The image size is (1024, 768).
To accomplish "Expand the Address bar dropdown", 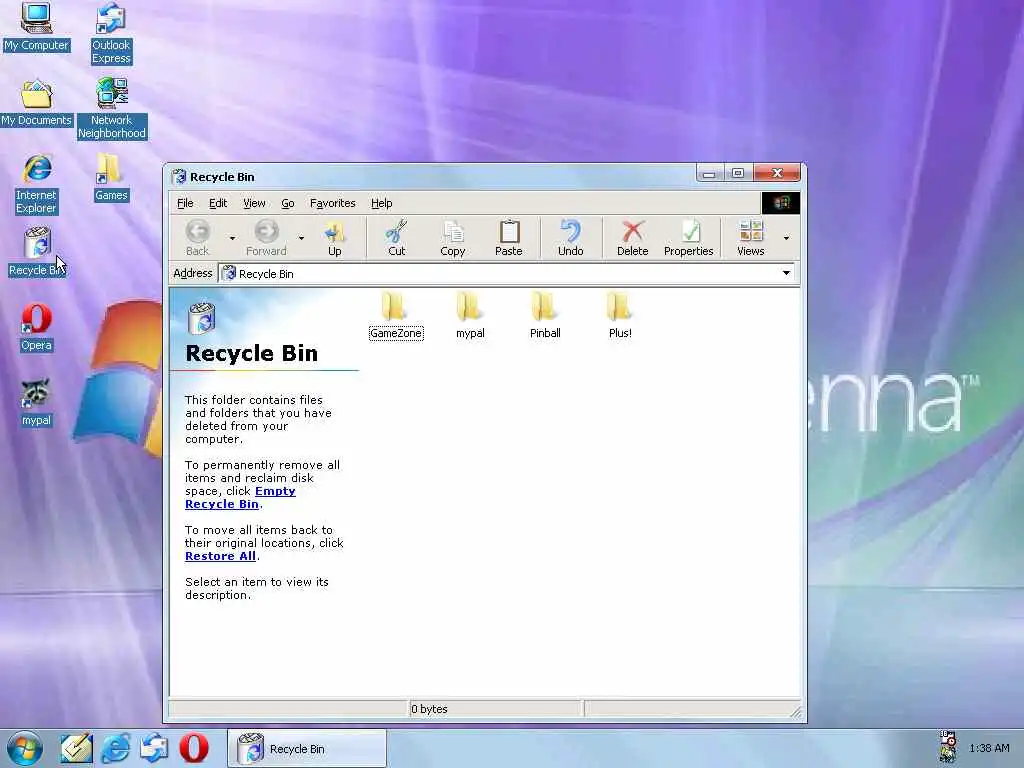I will tap(786, 273).
